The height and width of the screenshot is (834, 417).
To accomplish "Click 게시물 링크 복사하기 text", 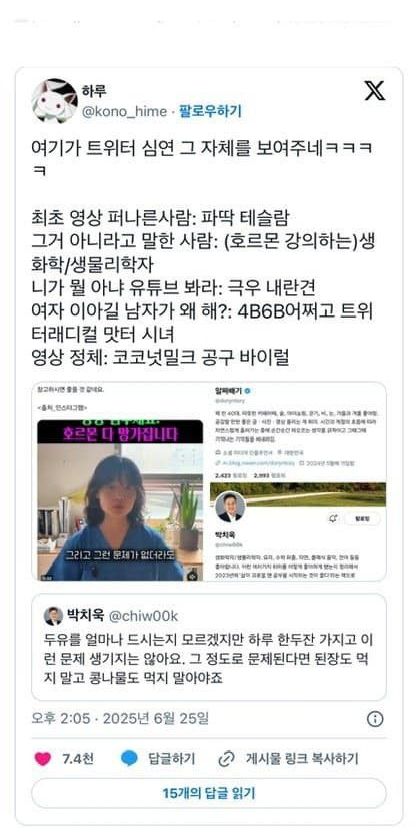I will click(302, 759).
